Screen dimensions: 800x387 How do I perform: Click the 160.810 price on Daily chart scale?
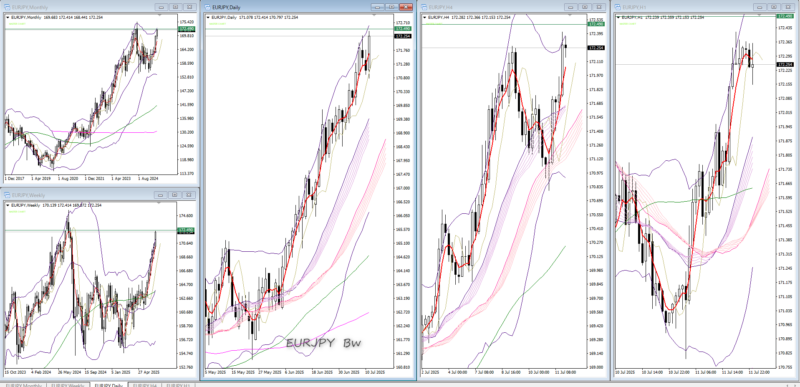coord(403,367)
